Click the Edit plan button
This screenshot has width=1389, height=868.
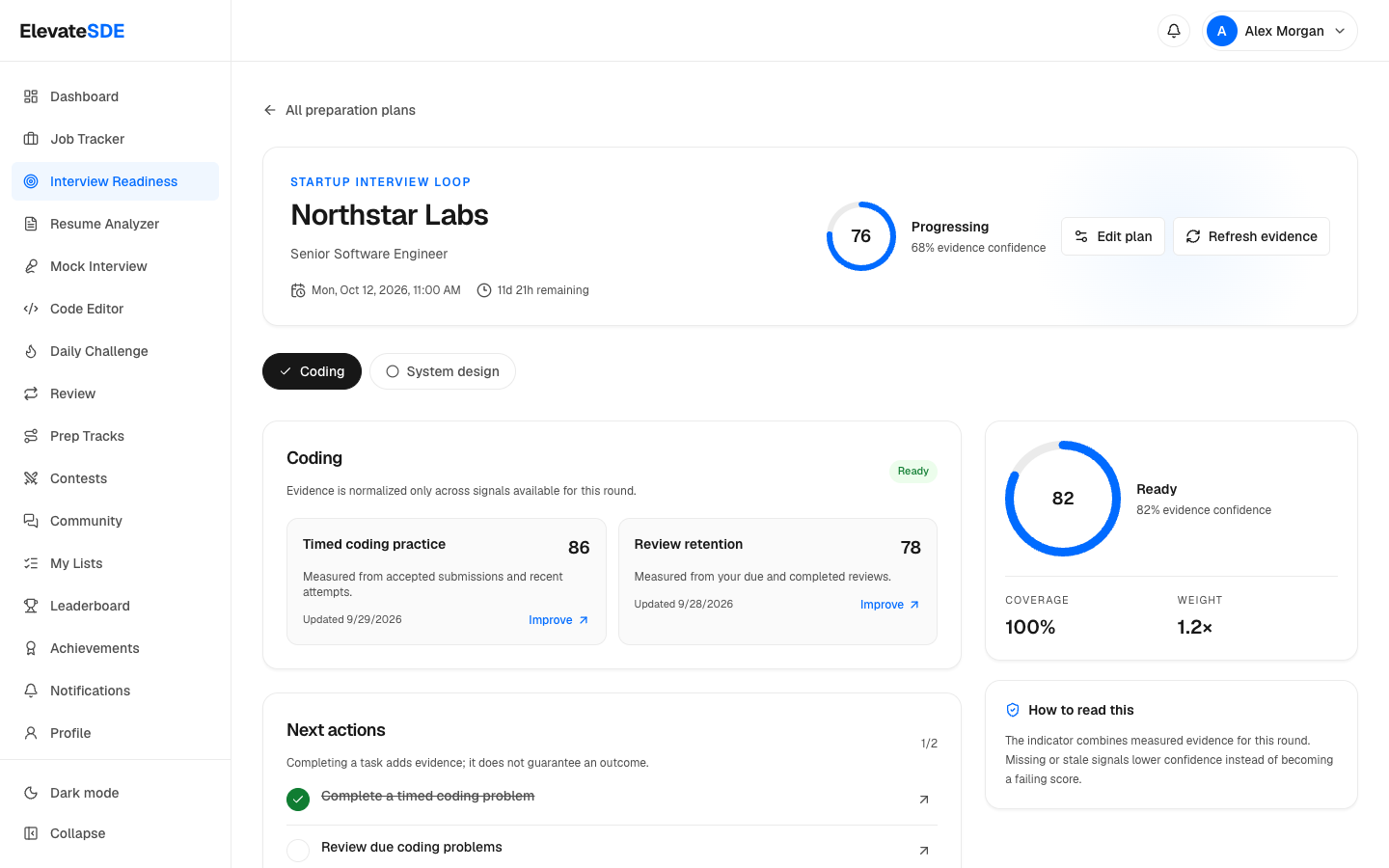coord(1113,236)
